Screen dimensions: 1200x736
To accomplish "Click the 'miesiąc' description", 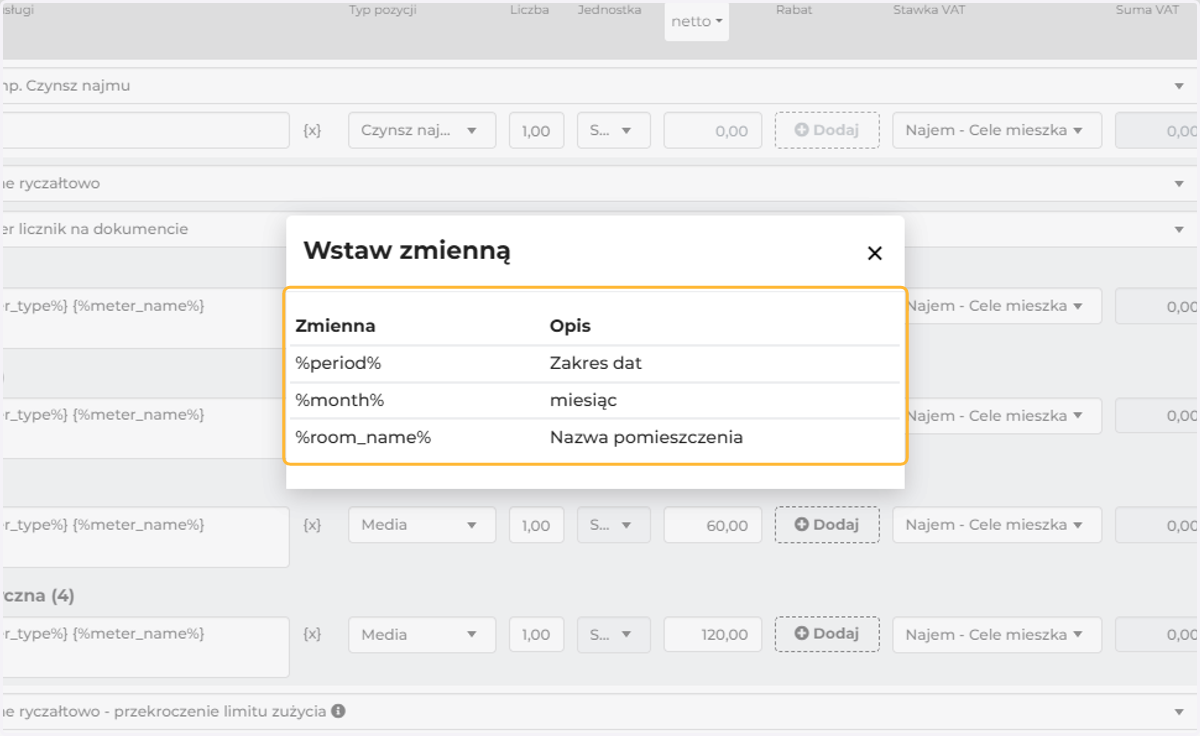I will point(583,400).
